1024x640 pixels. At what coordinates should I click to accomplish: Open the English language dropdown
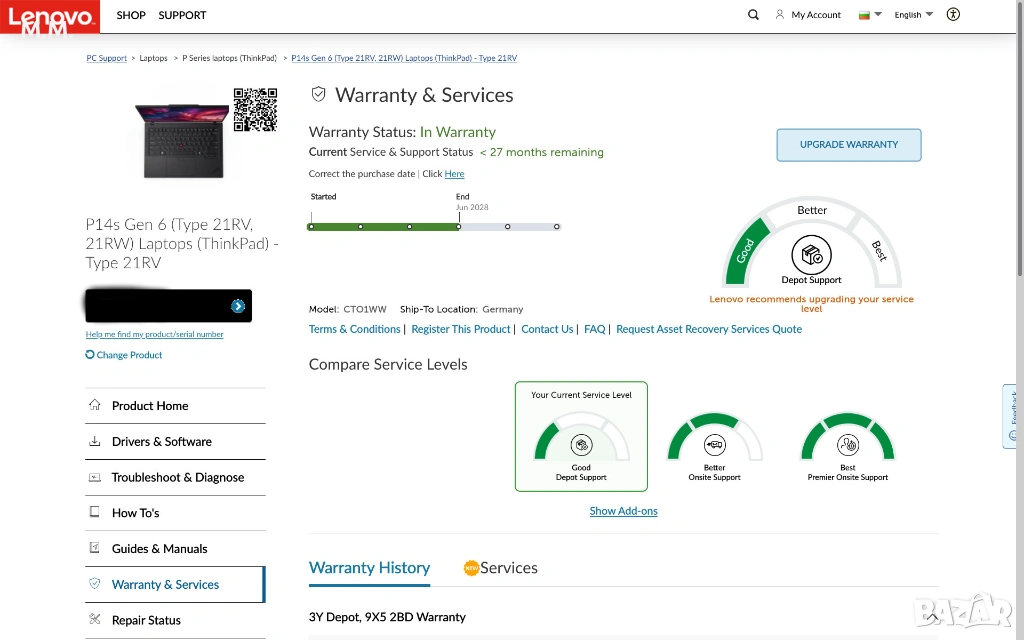coord(913,15)
